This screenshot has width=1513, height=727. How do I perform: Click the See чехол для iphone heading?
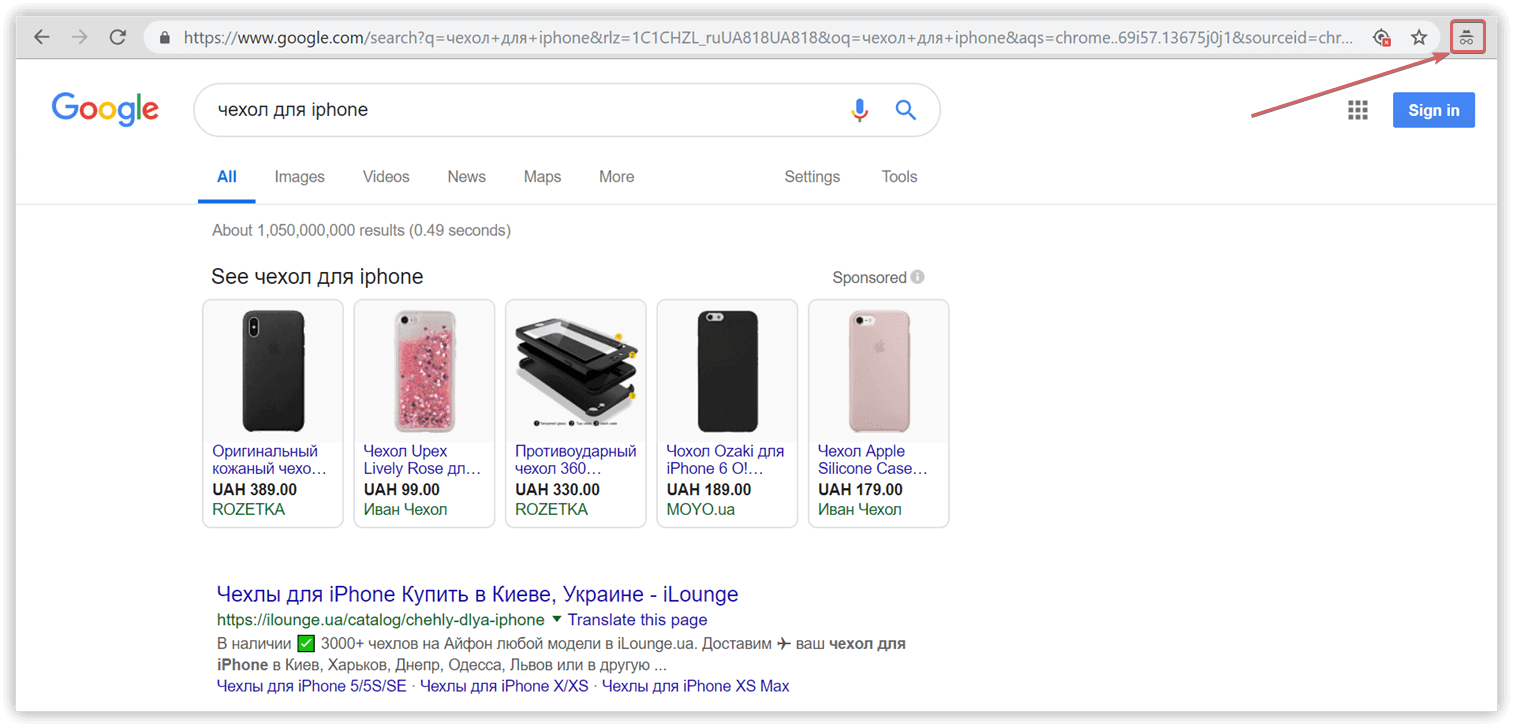pos(317,277)
